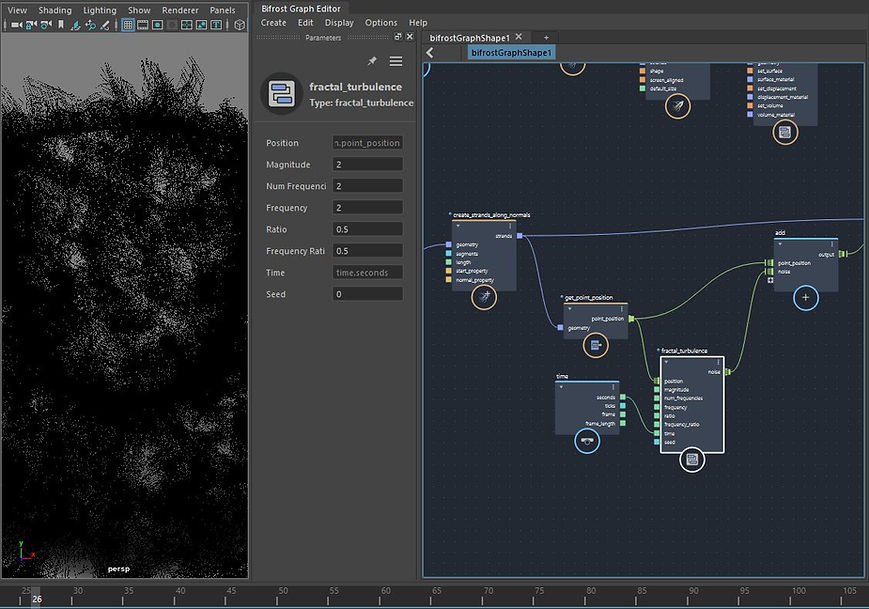
Task: Click the bifrostGraphShape1 breadcrumb
Action: tap(511, 53)
